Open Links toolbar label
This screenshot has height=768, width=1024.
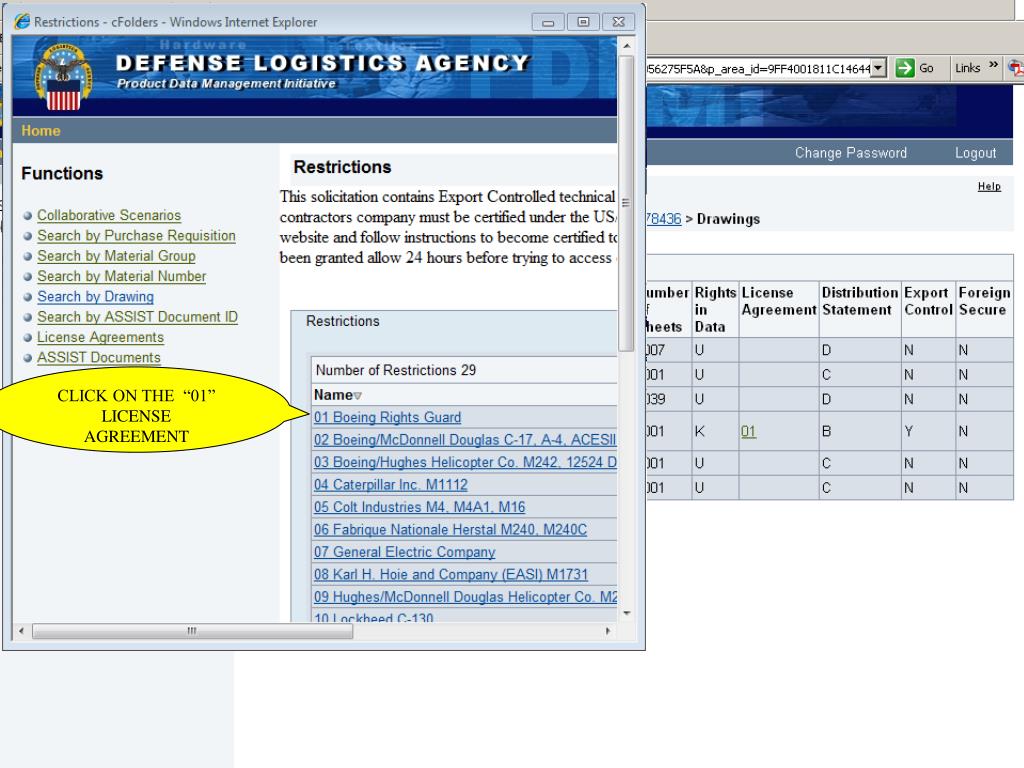[967, 68]
